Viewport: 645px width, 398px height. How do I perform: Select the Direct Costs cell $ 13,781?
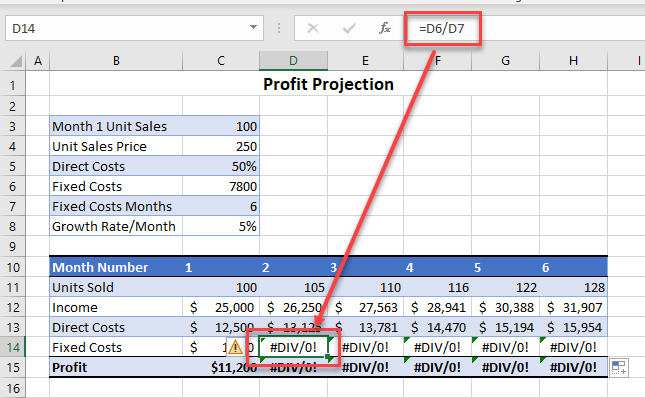(365, 327)
